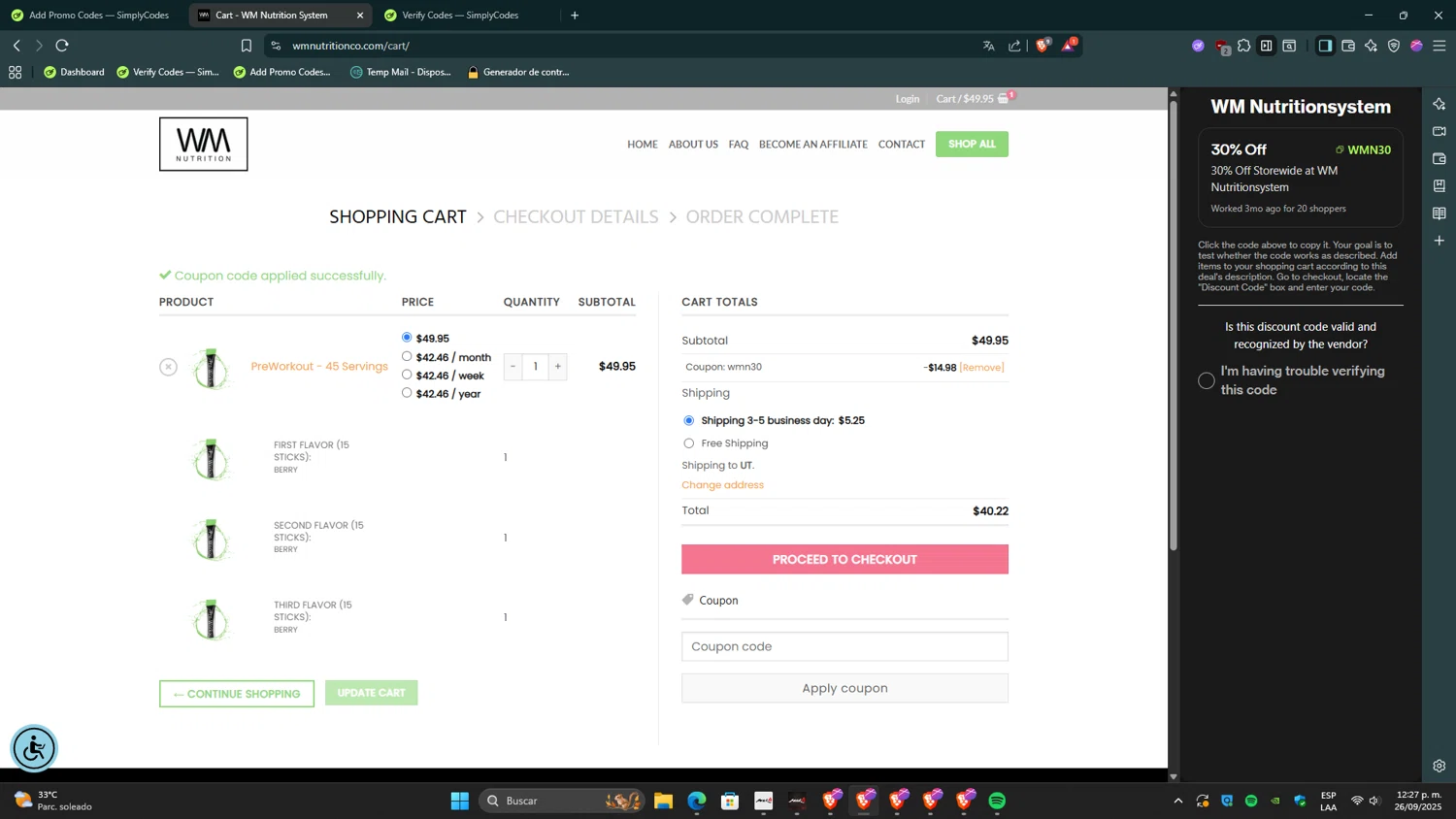Select the $49.95 one-time price option
This screenshot has width=1456, height=819.
coord(407,338)
